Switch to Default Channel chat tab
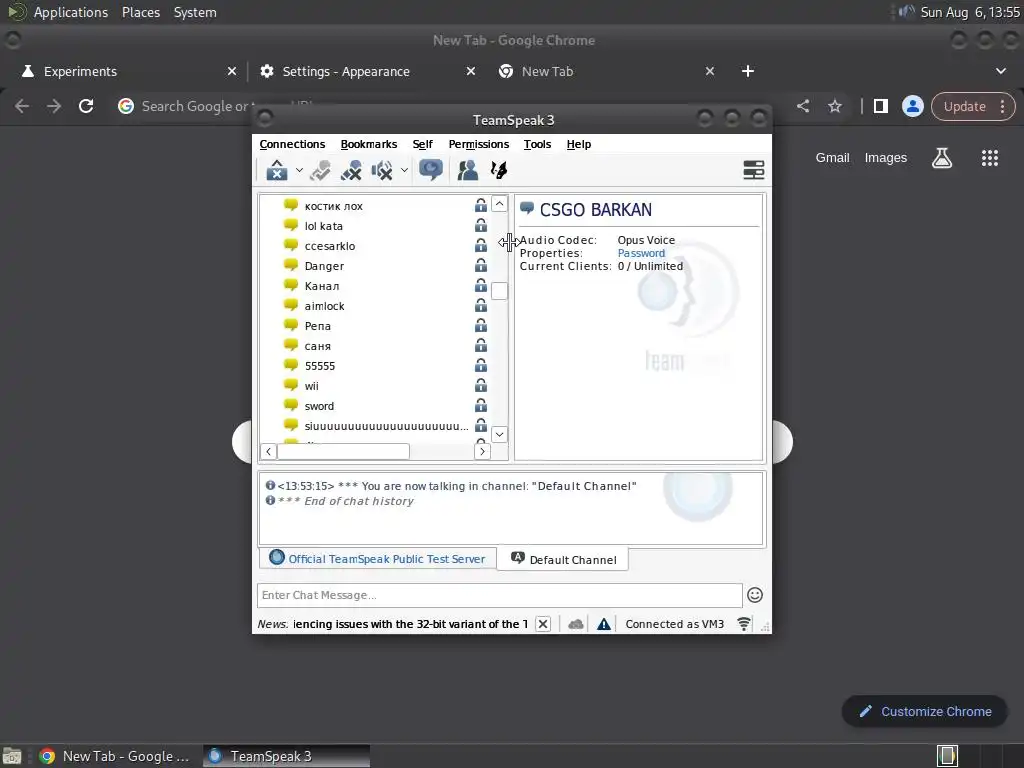 pyautogui.click(x=563, y=559)
